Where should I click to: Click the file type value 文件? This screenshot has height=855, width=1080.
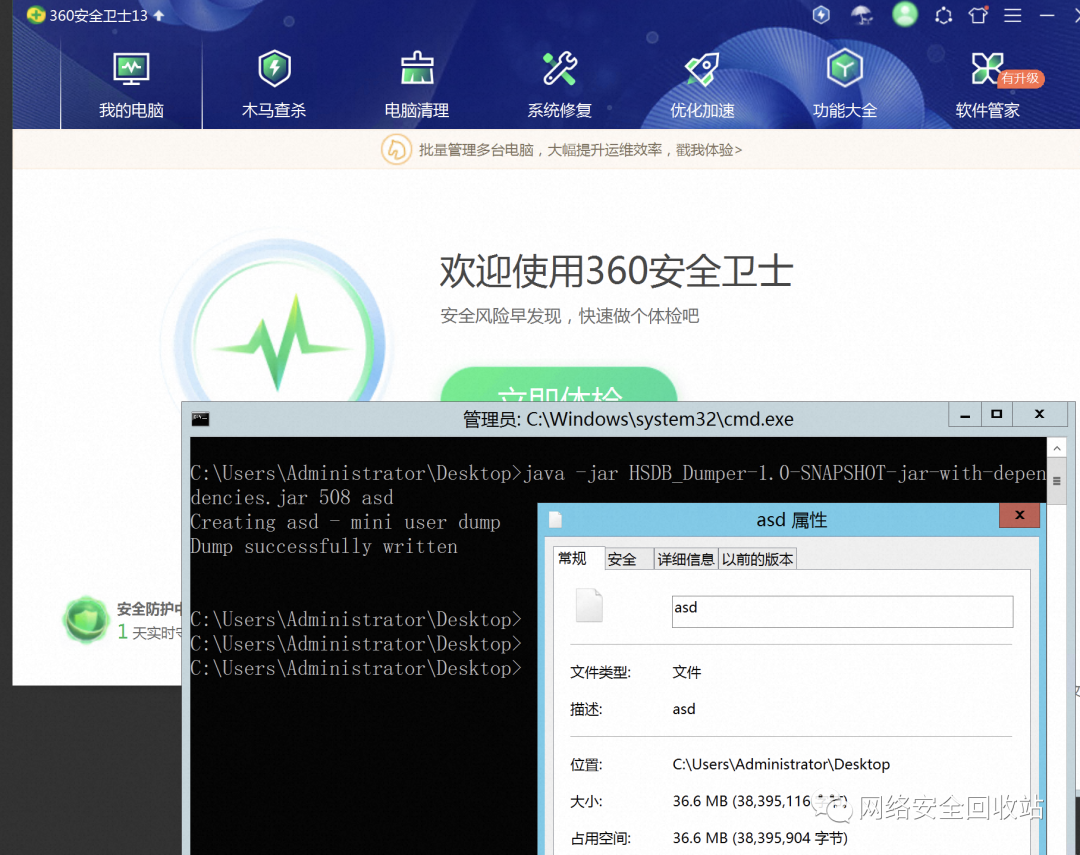687,672
